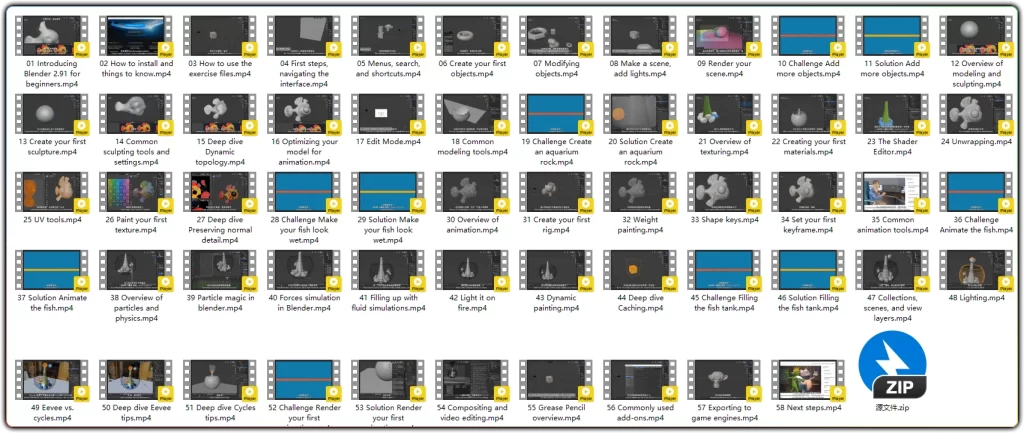1024x433 pixels.
Task: Select the 49 Eevee vs. cycles thumbnail
Action: click(52, 380)
